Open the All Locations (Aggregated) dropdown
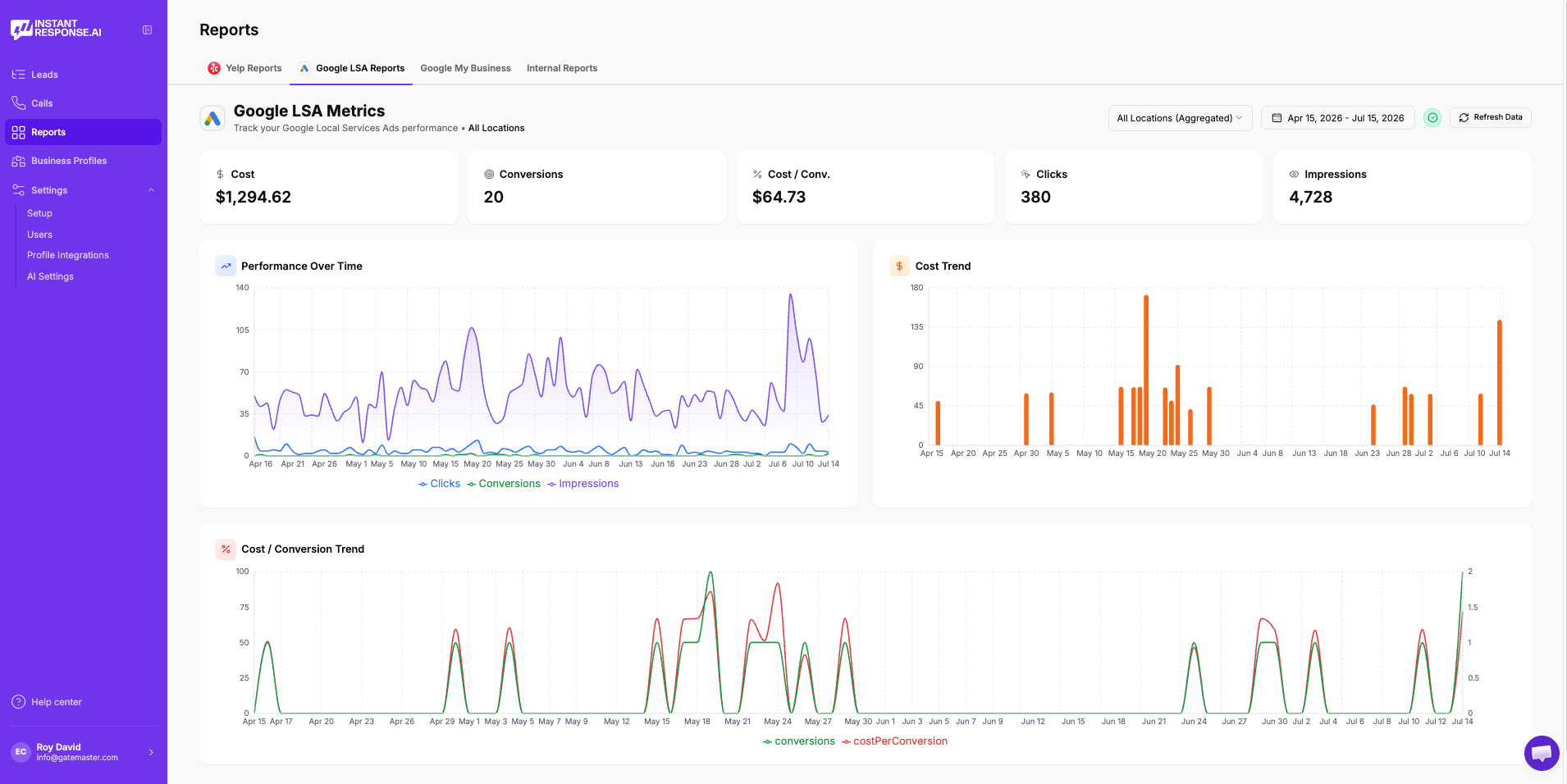The image size is (1567, 784). (x=1180, y=118)
